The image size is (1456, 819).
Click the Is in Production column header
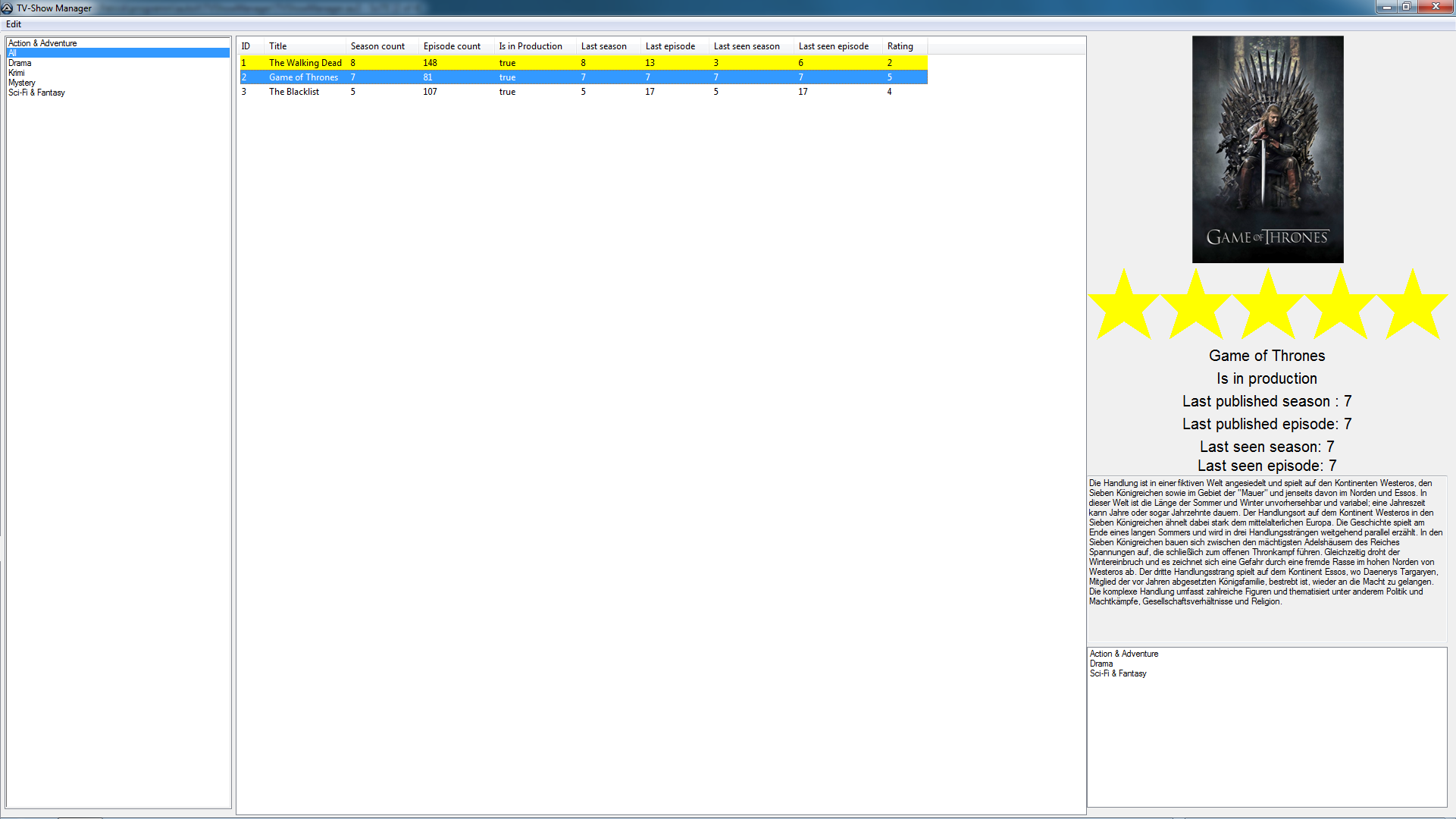530,46
